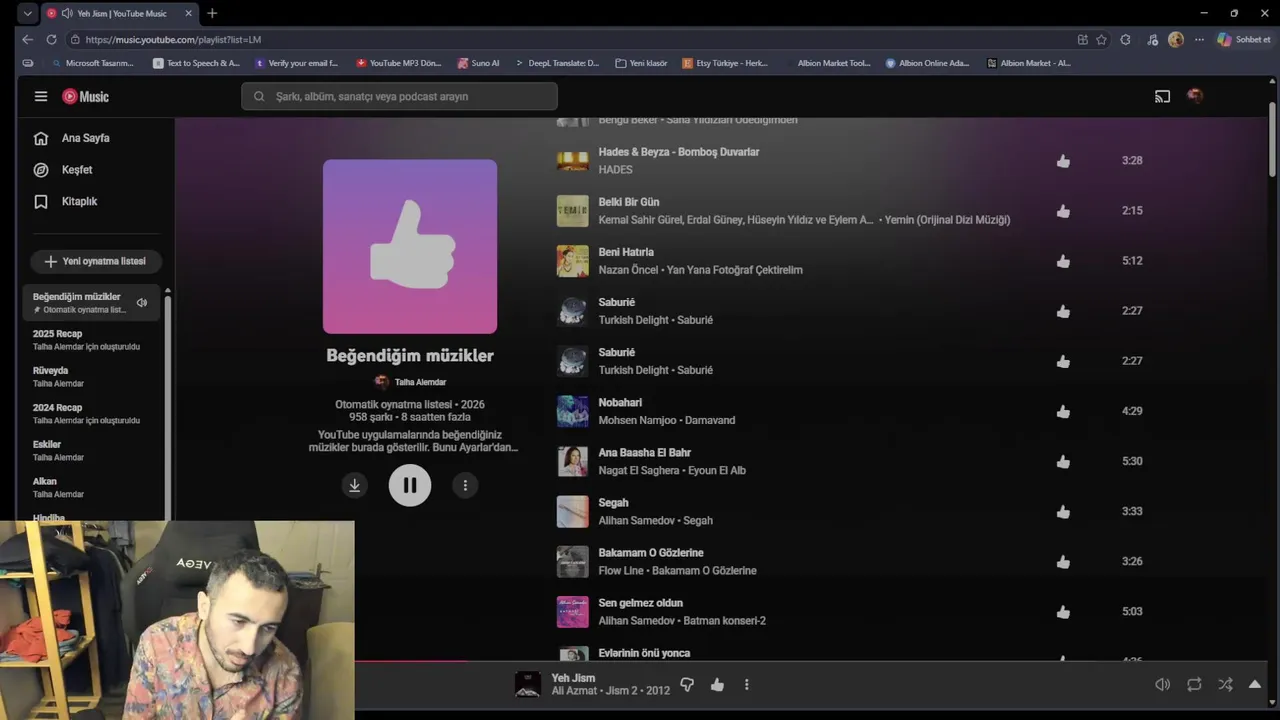
Task: Open the Suno AI bookmark
Action: point(478,63)
